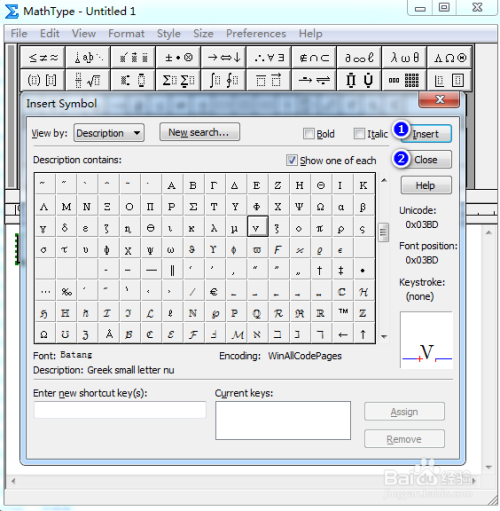Viewport: 500px width, 511px height.
Task: Open the subscript and superscript templates palette
Action: (x=133, y=80)
